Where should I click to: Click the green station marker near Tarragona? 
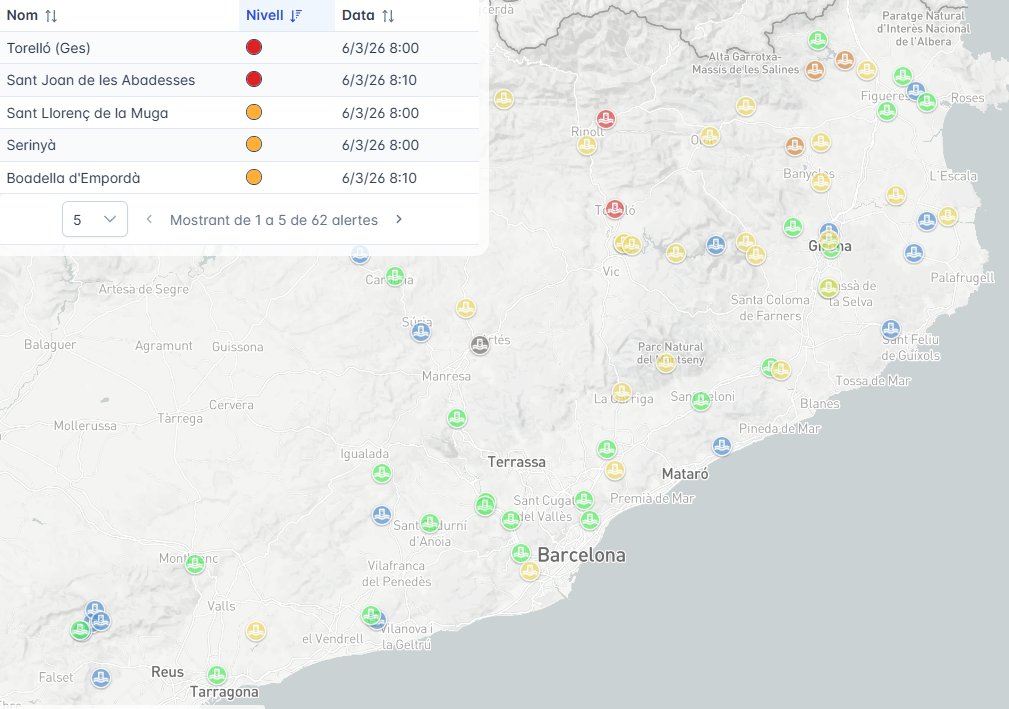[216, 675]
